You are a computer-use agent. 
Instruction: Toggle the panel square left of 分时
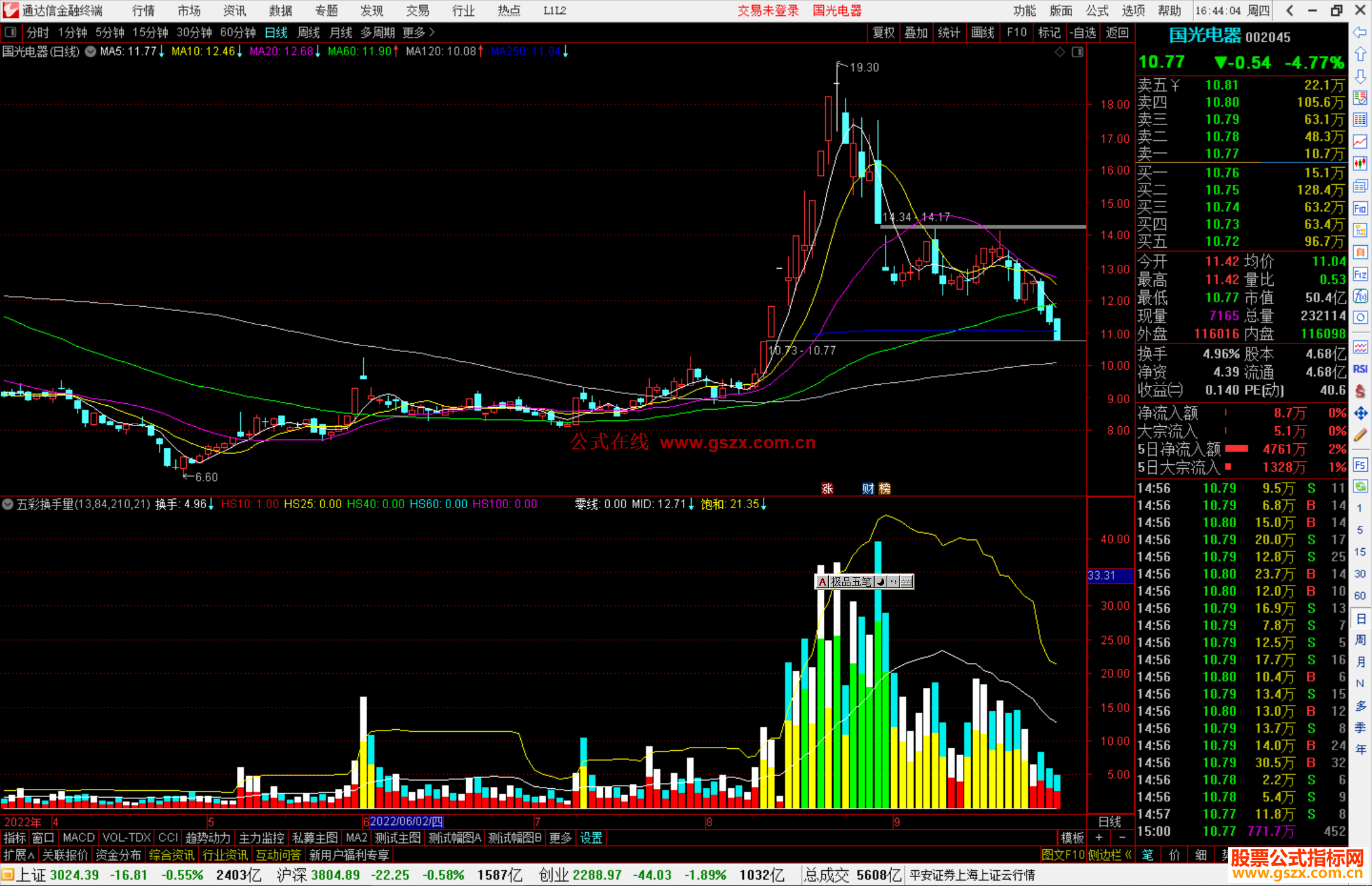tap(10, 32)
